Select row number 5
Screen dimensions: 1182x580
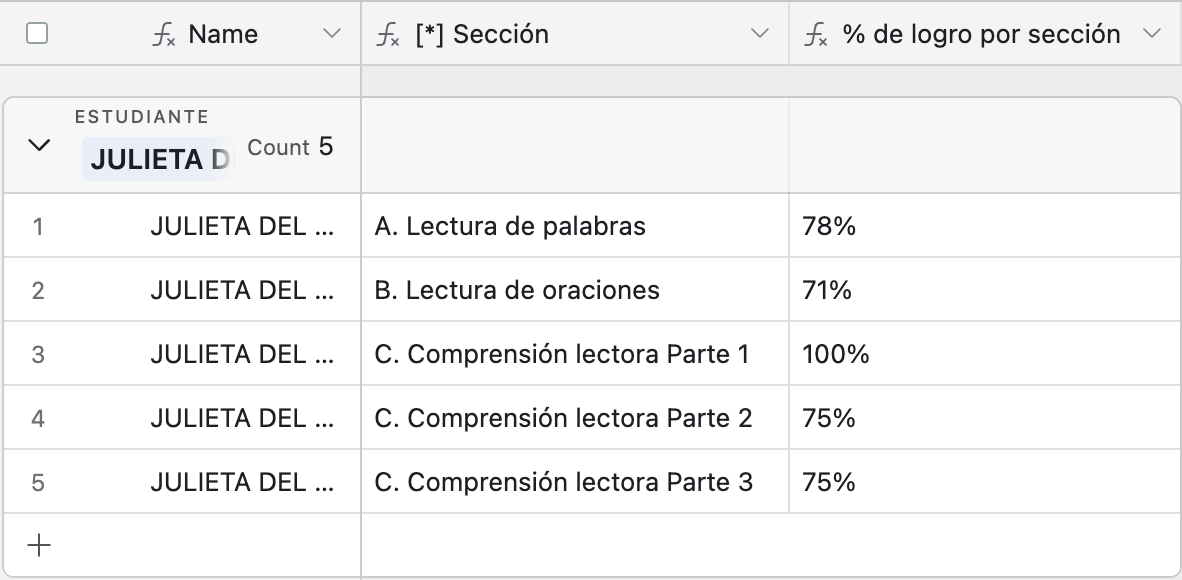38,483
